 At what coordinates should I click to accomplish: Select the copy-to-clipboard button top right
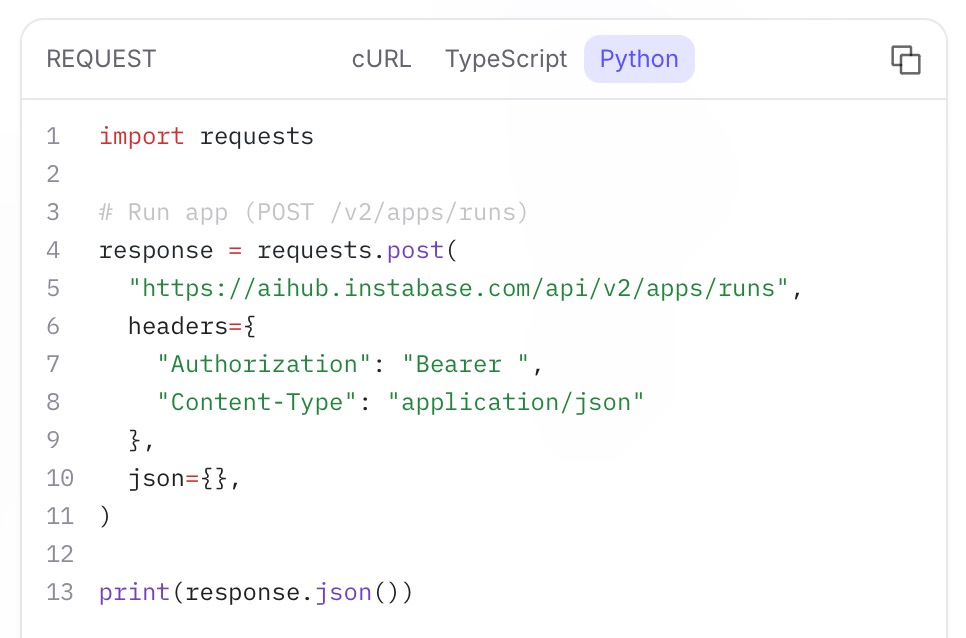click(905, 59)
